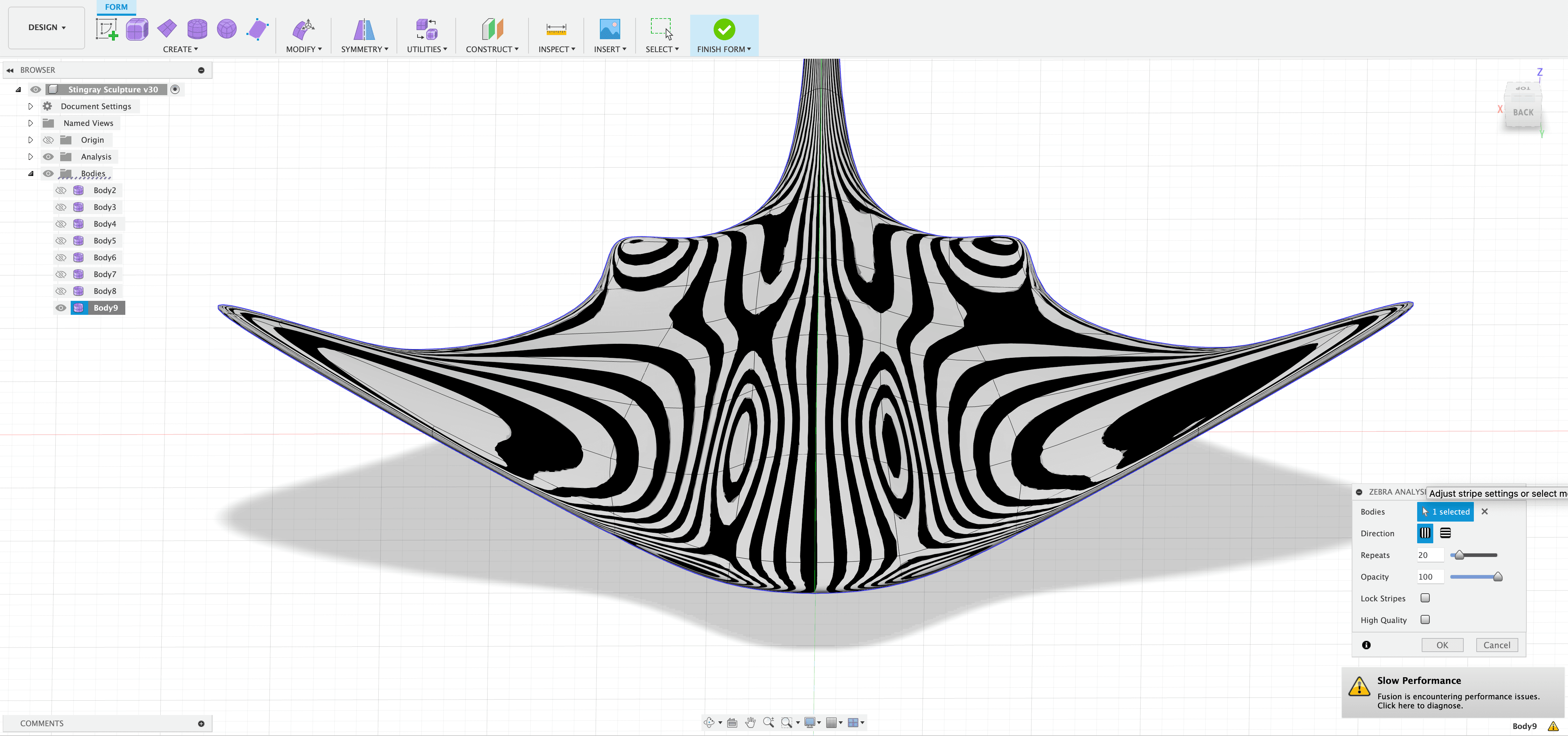Select the horizontal stripe direction icon
The image size is (1568, 736).
click(1445, 533)
